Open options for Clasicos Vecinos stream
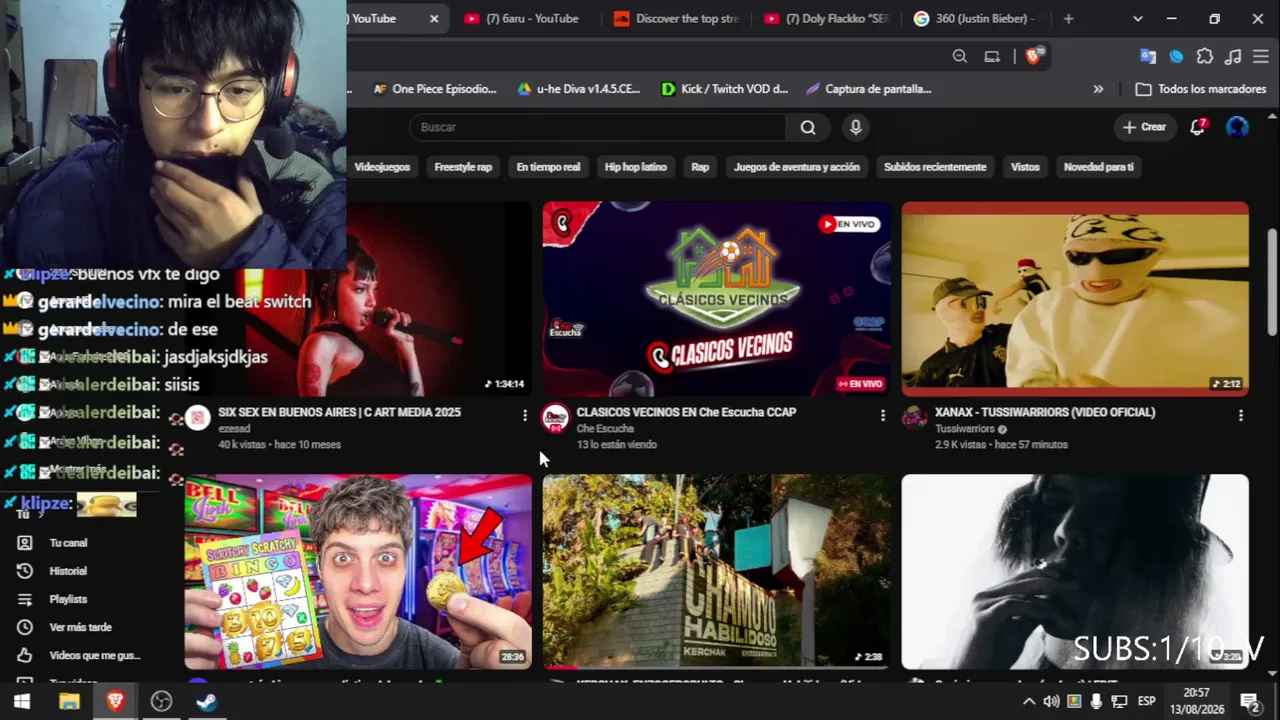The image size is (1280, 720). [x=883, y=415]
